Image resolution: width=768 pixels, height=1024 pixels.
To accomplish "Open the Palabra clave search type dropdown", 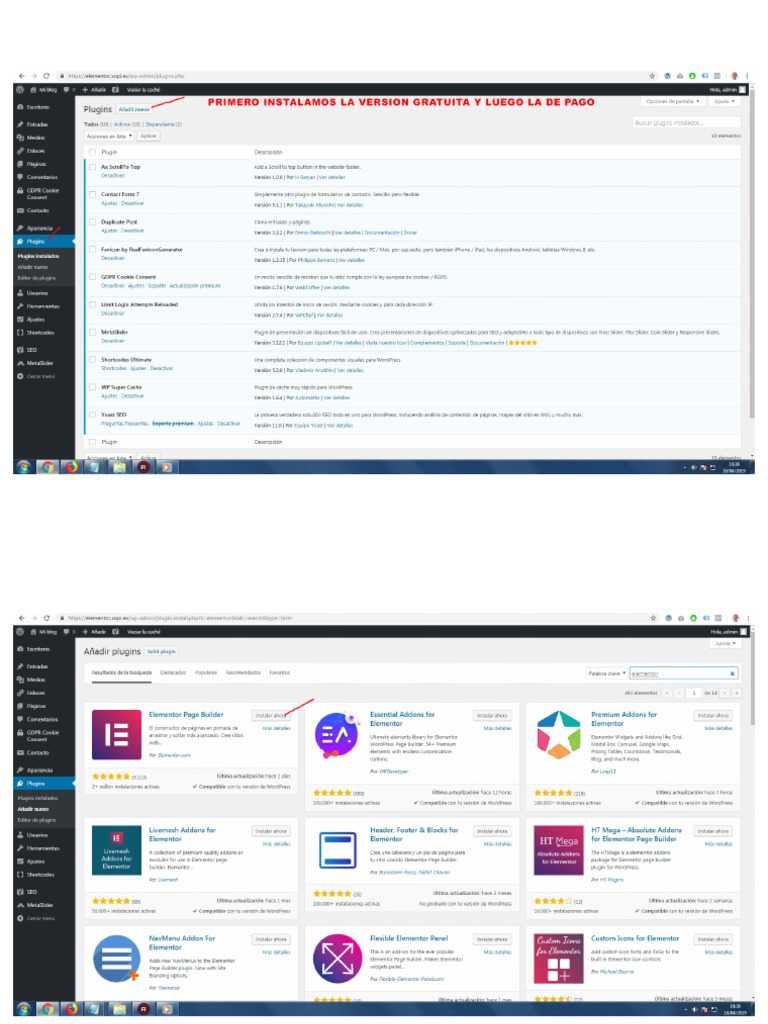I will [607, 673].
